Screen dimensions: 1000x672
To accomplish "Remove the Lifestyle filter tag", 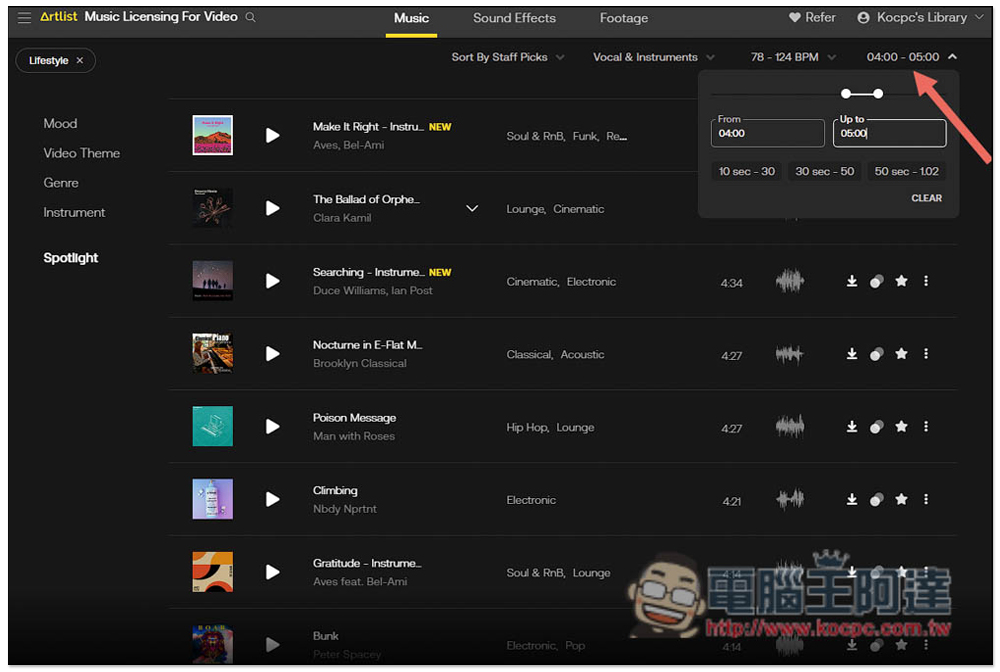I will pos(80,60).
